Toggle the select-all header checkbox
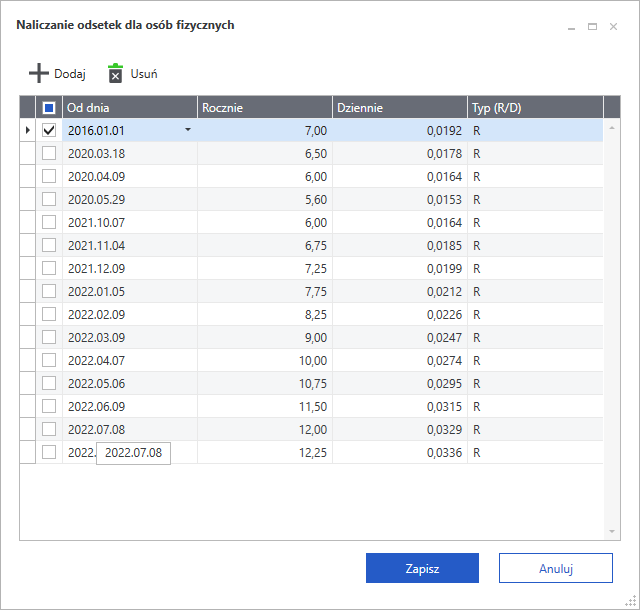This screenshot has height=610, width=640. click(49, 107)
